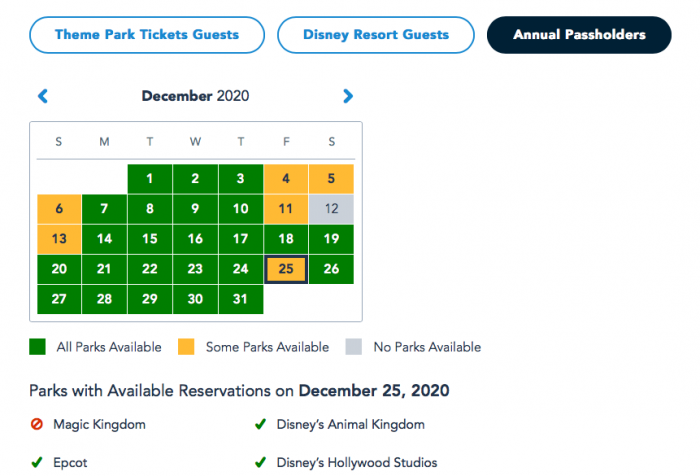Select December 25 on the calendar

click(286, 269)
